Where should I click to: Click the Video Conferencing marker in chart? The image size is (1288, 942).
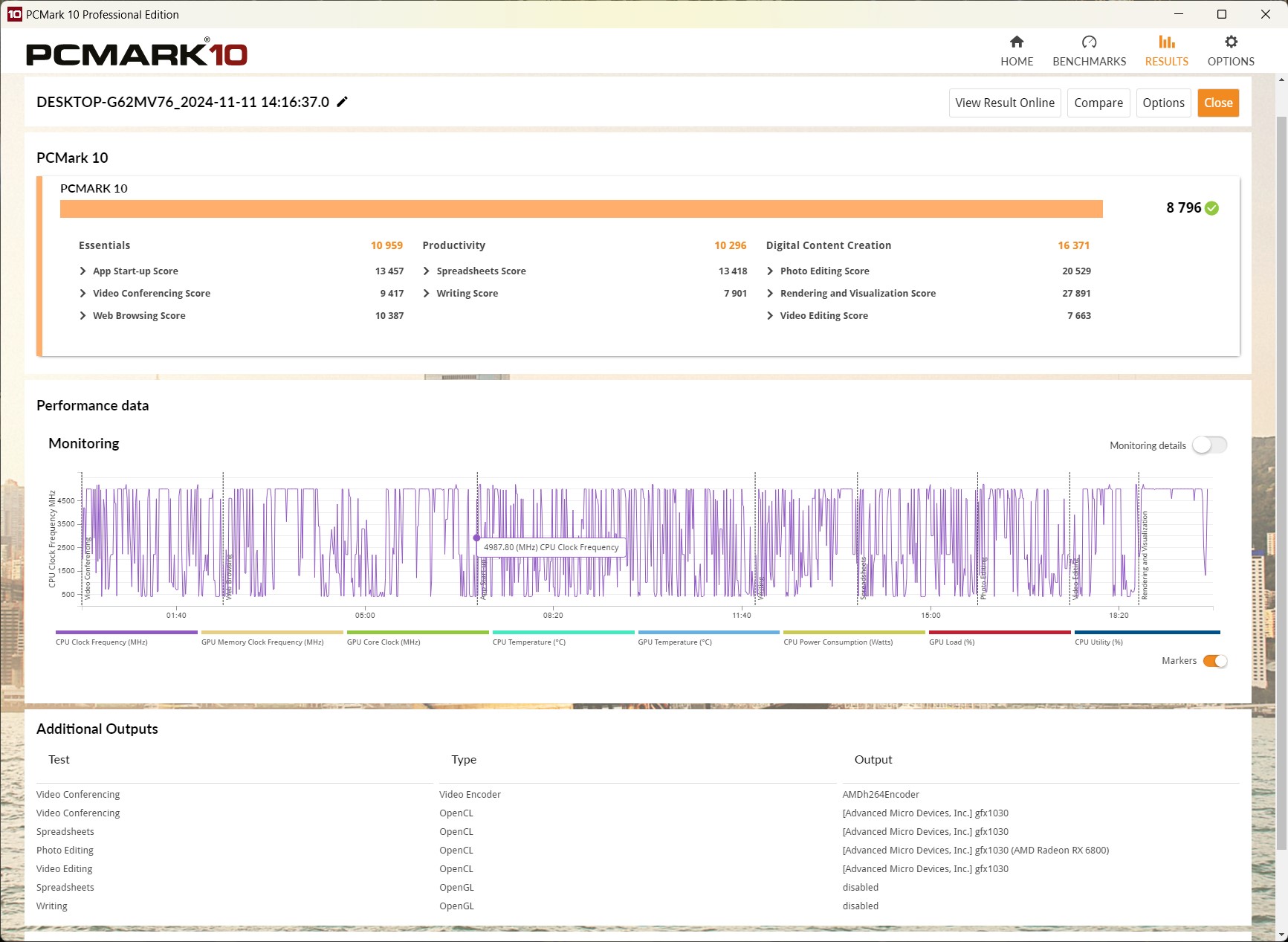[x=87, y=569]
